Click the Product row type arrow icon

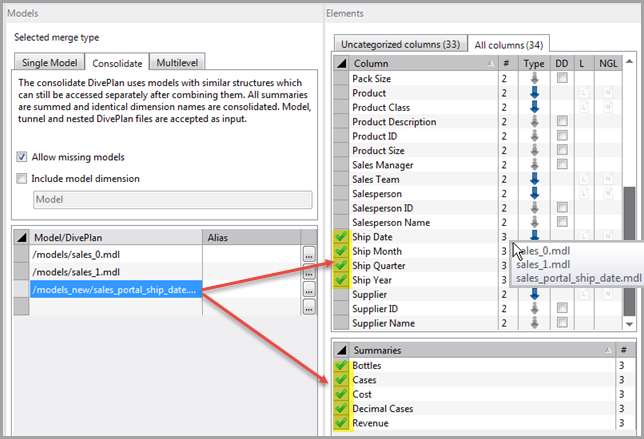click(x=533, y=92)
